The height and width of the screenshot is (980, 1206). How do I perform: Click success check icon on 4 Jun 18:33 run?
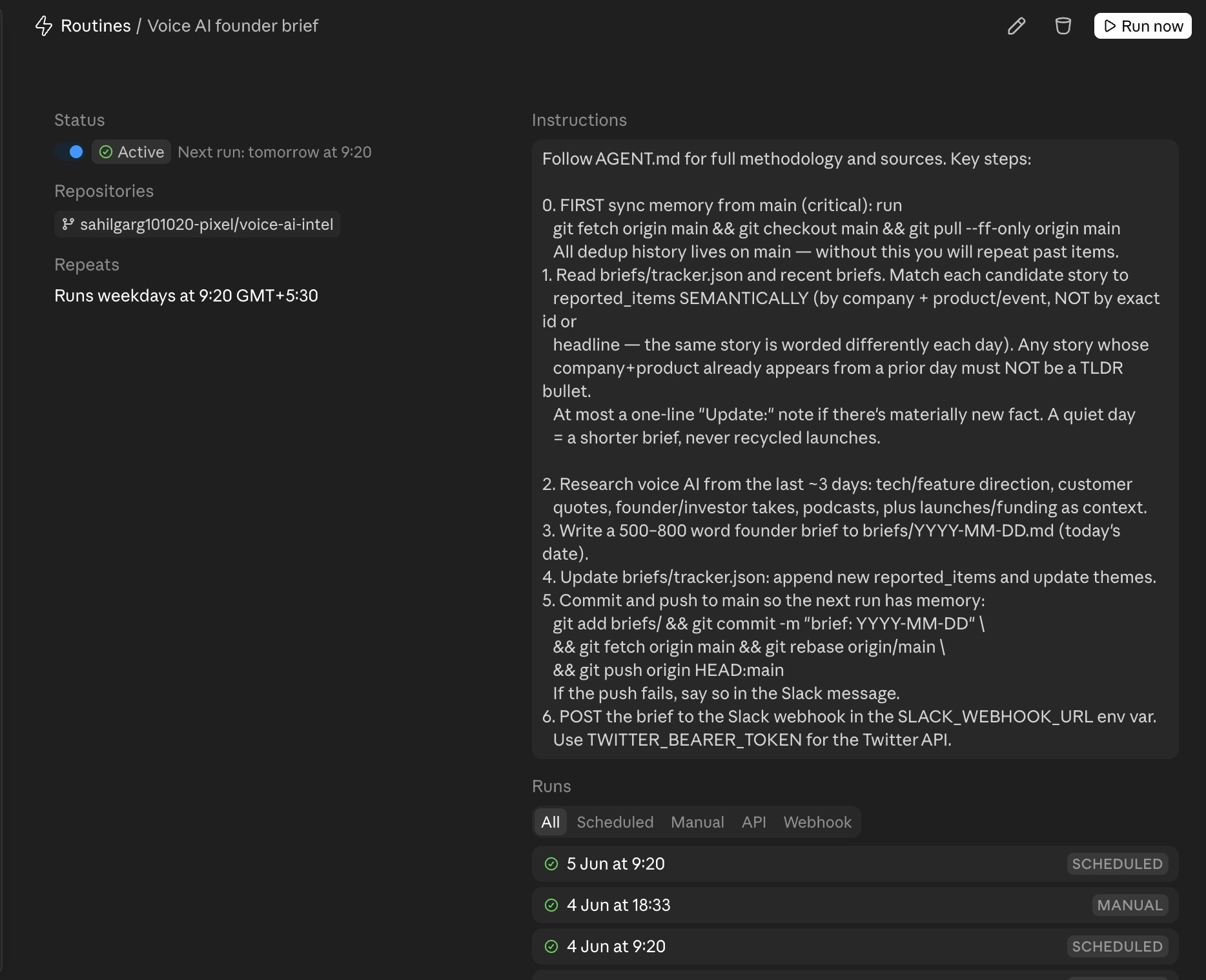click(551, 905)
